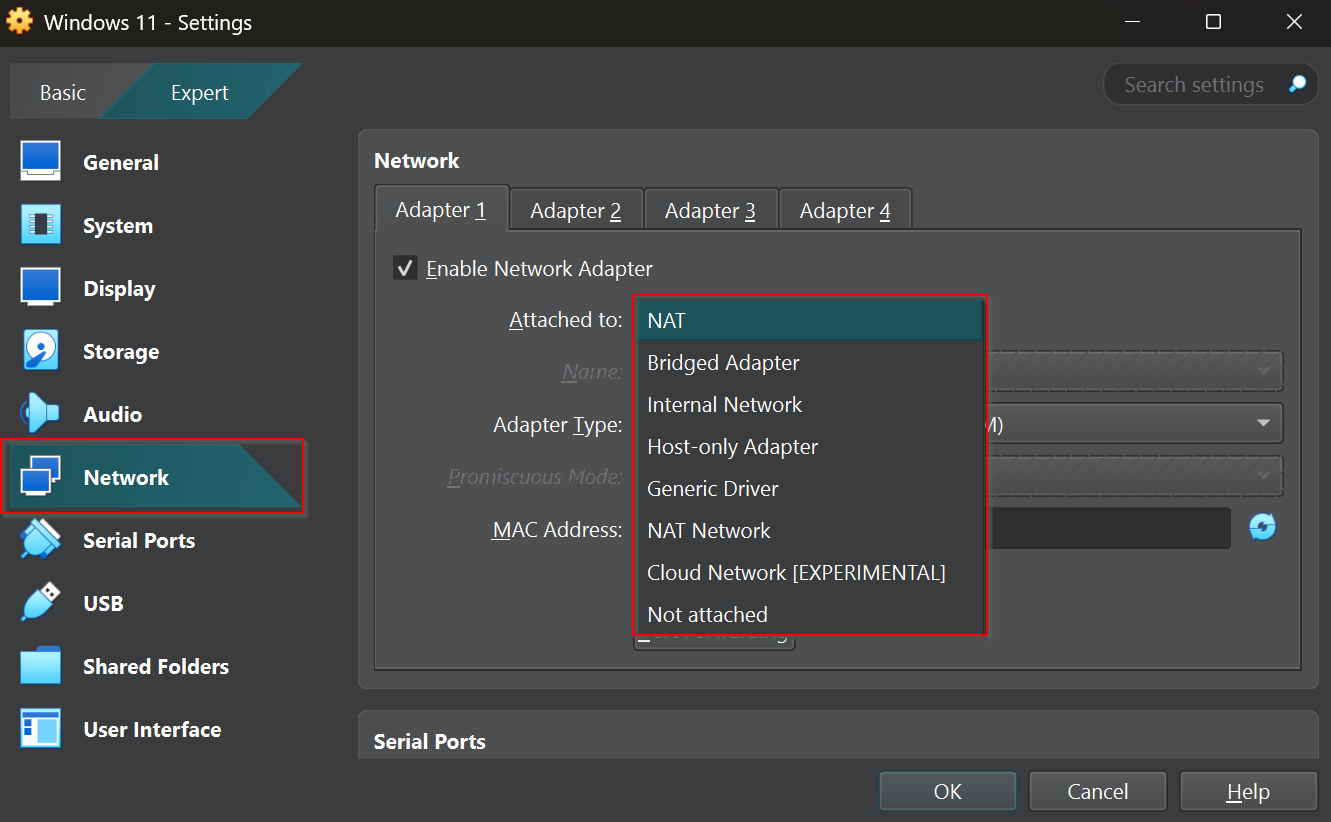The width and height of the screenshot is (1331, 822).
Task: Switch to the Adapter 2 tab
Action: [576, 210]
